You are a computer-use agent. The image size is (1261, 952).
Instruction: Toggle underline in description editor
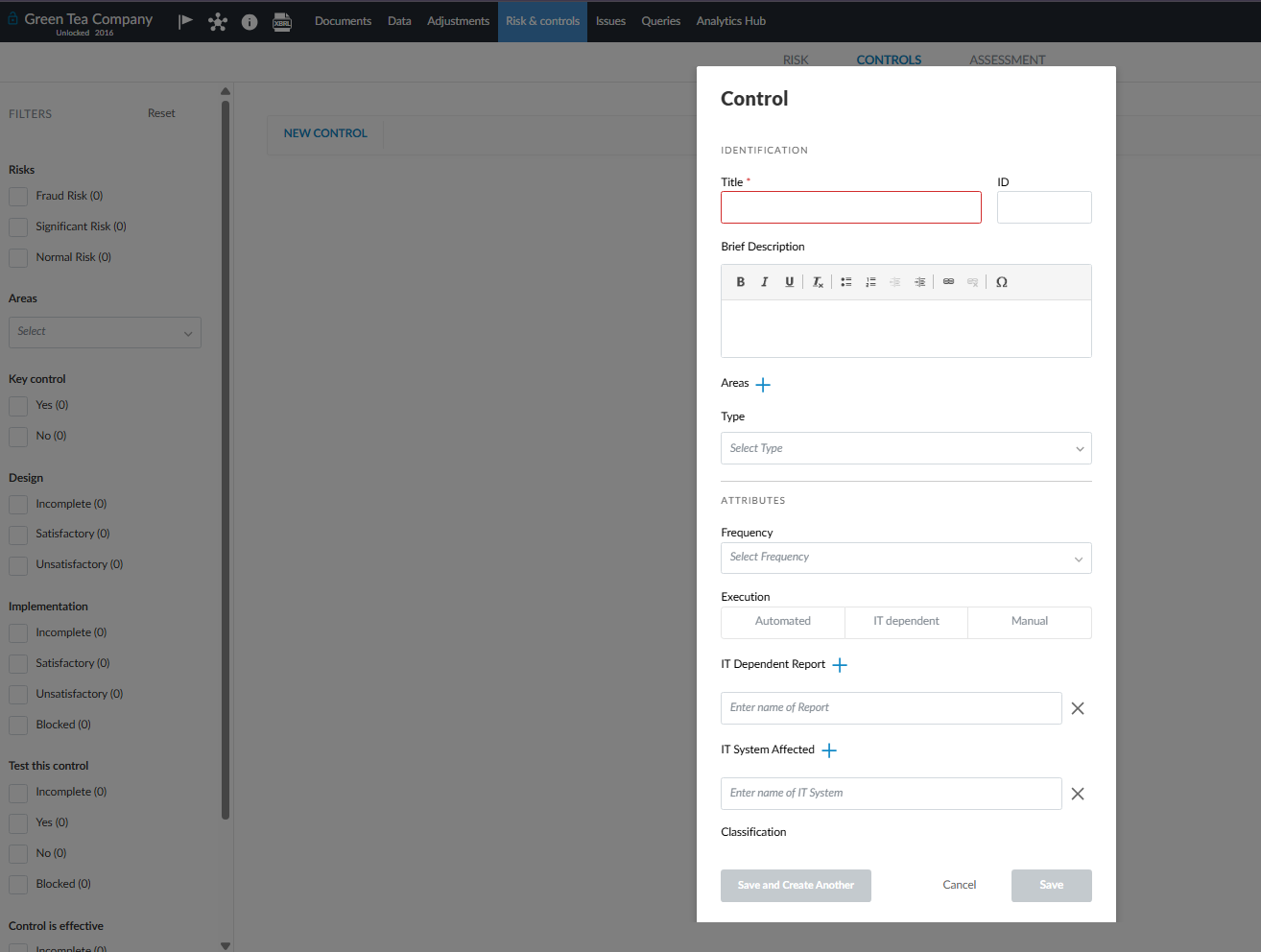(790, 282)
